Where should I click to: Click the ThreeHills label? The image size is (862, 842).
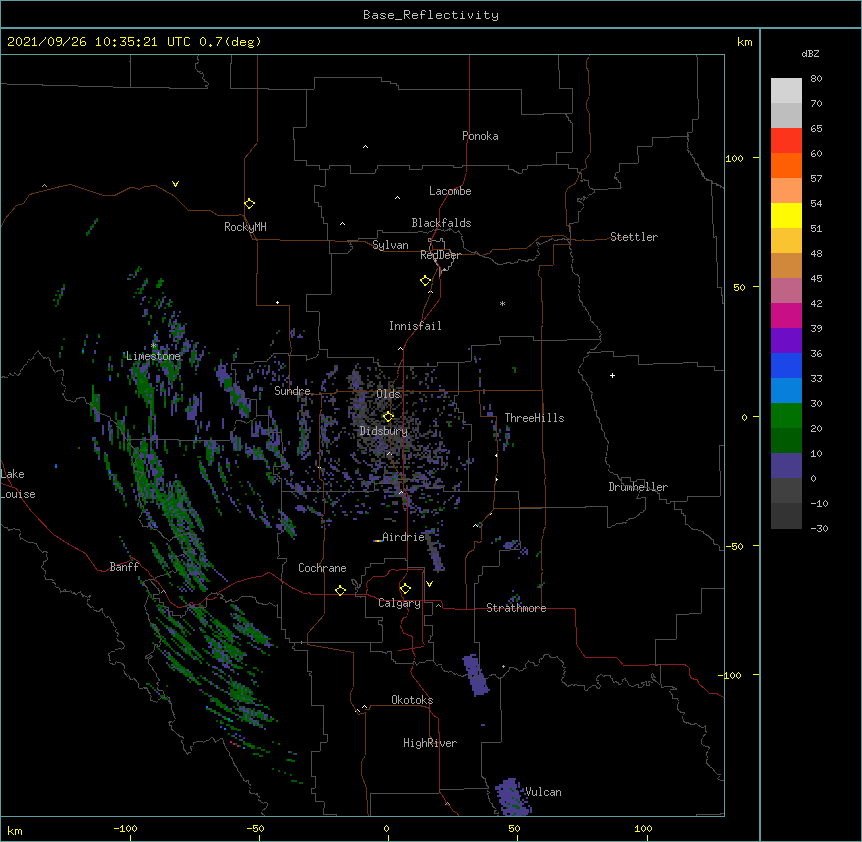pyautogui.click(x=534, y=418)
